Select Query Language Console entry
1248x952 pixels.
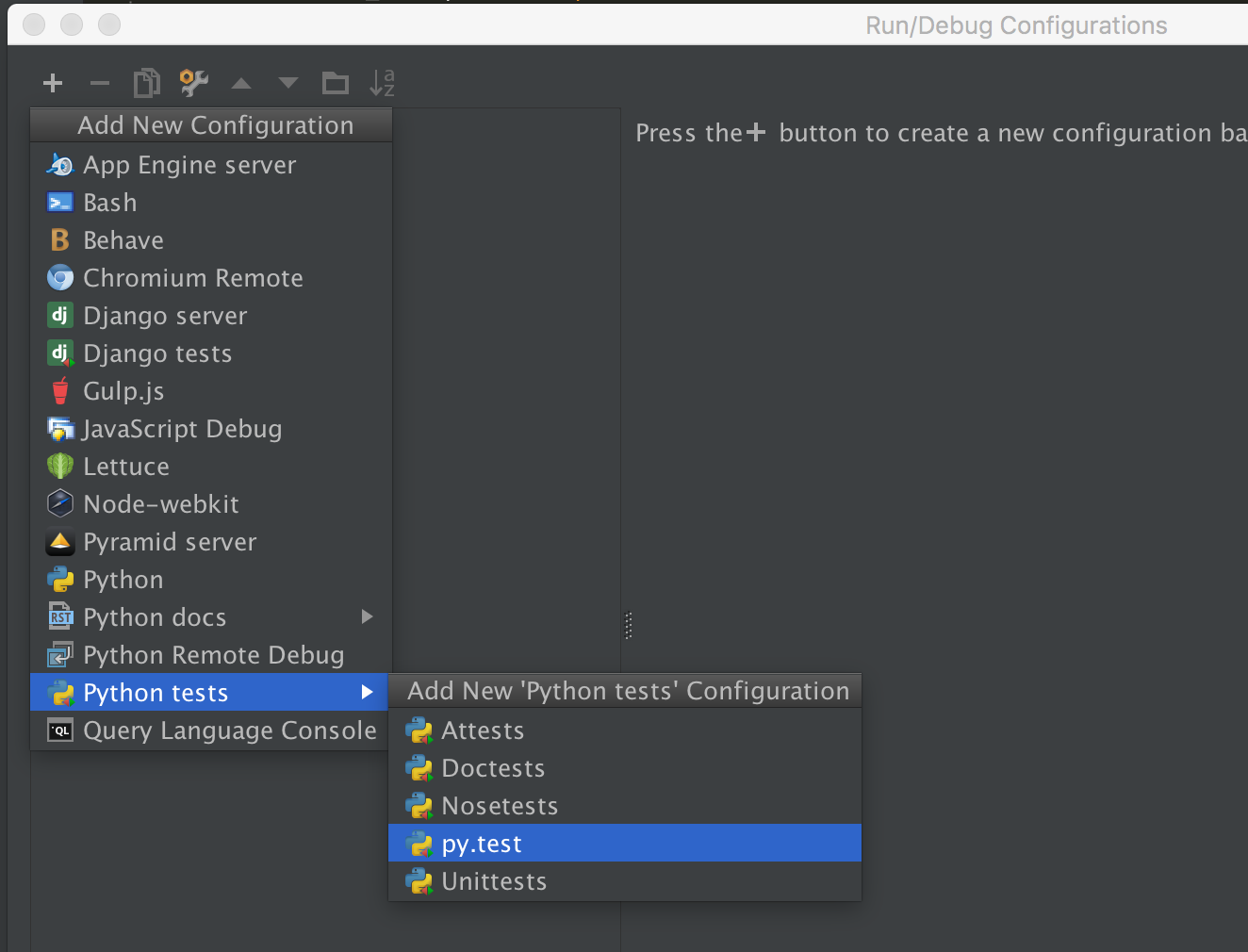point(211,730)
